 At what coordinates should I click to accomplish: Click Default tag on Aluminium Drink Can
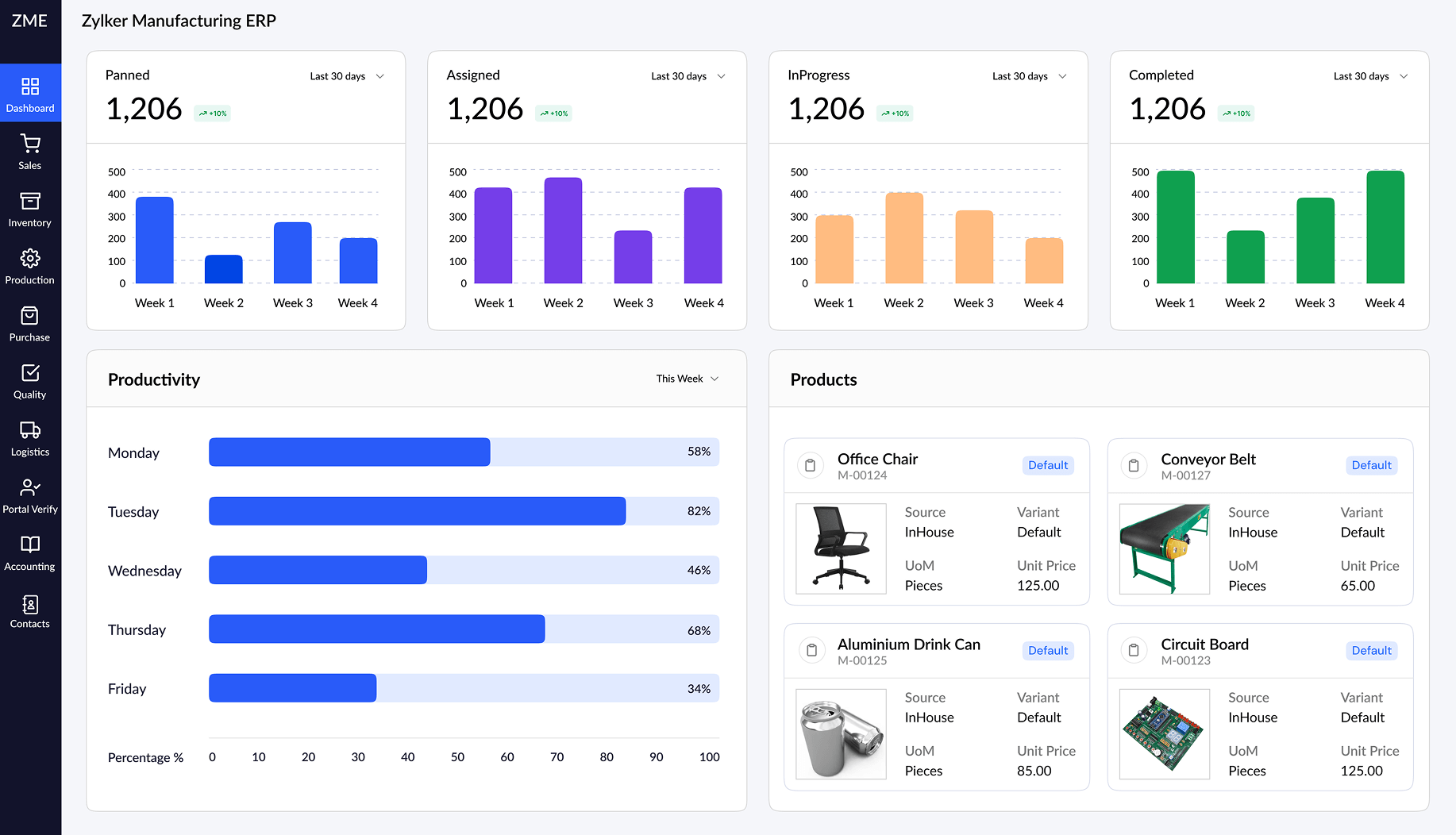(1047, 651)
